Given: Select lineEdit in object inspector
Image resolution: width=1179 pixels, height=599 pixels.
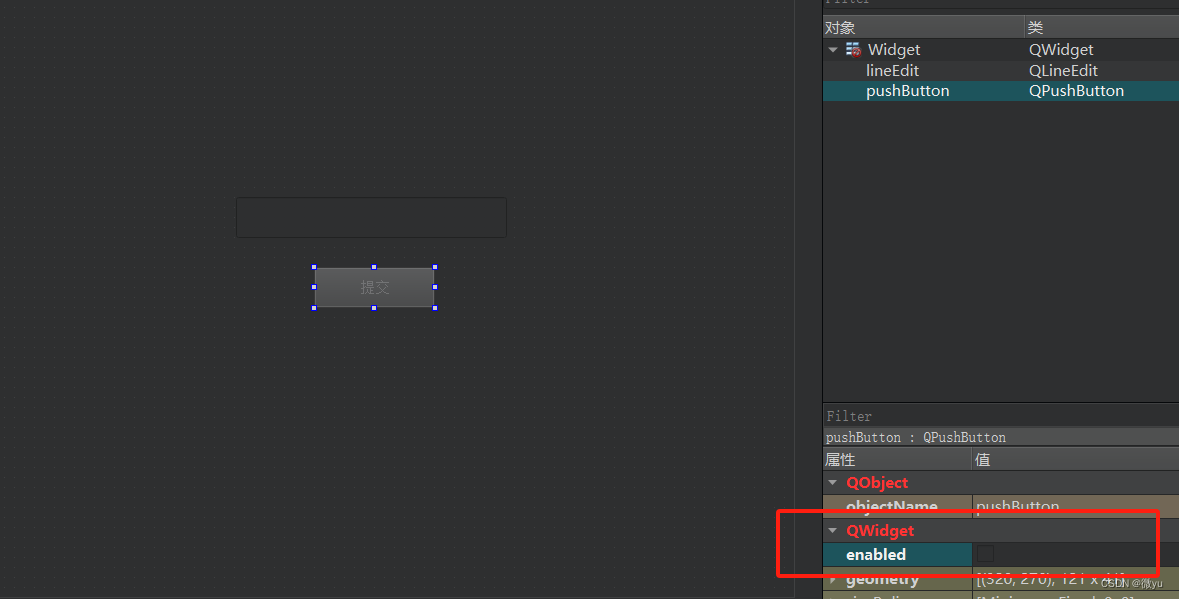Looking at the screenshot, I should click(x=892, y=71).
